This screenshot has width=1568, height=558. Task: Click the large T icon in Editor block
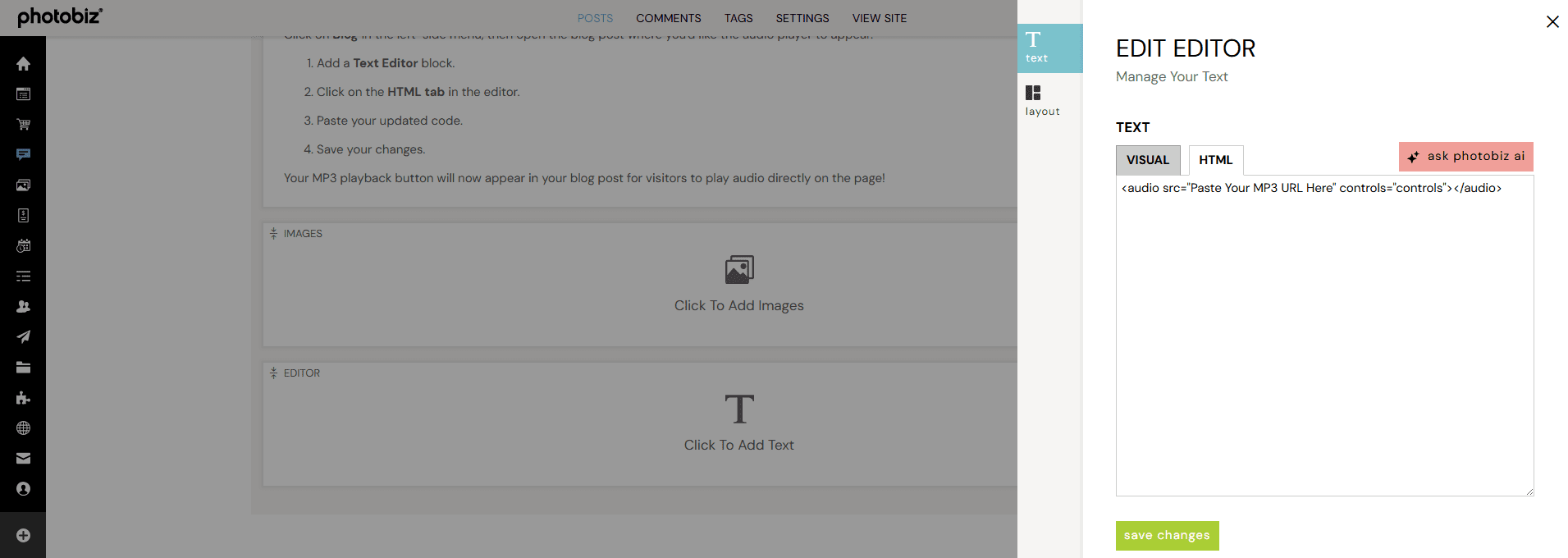739,409
